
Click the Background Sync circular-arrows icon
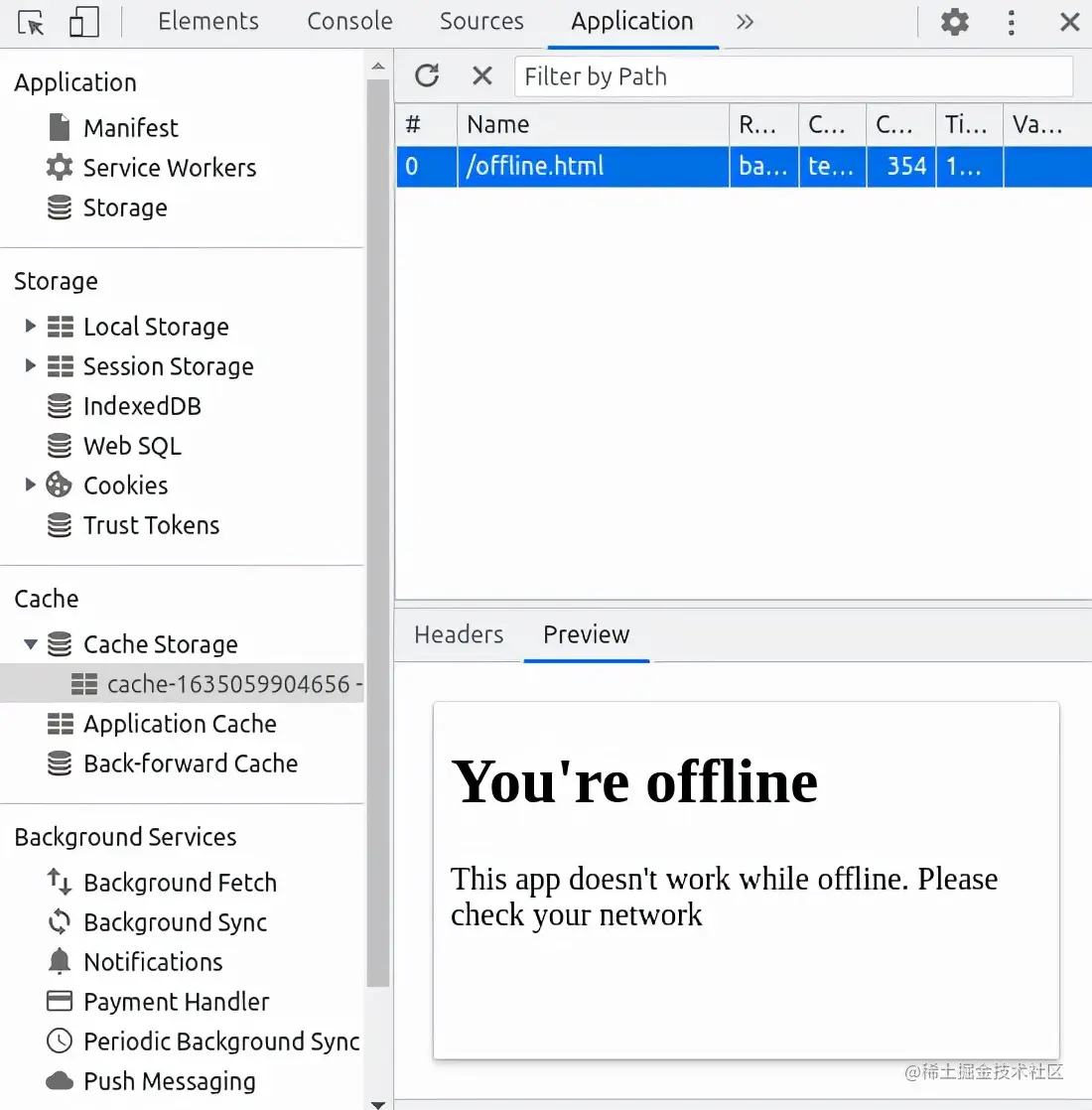(x=60, y=921)
